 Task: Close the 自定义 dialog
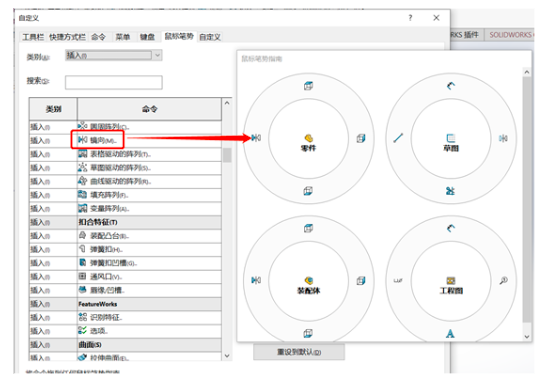436,18
